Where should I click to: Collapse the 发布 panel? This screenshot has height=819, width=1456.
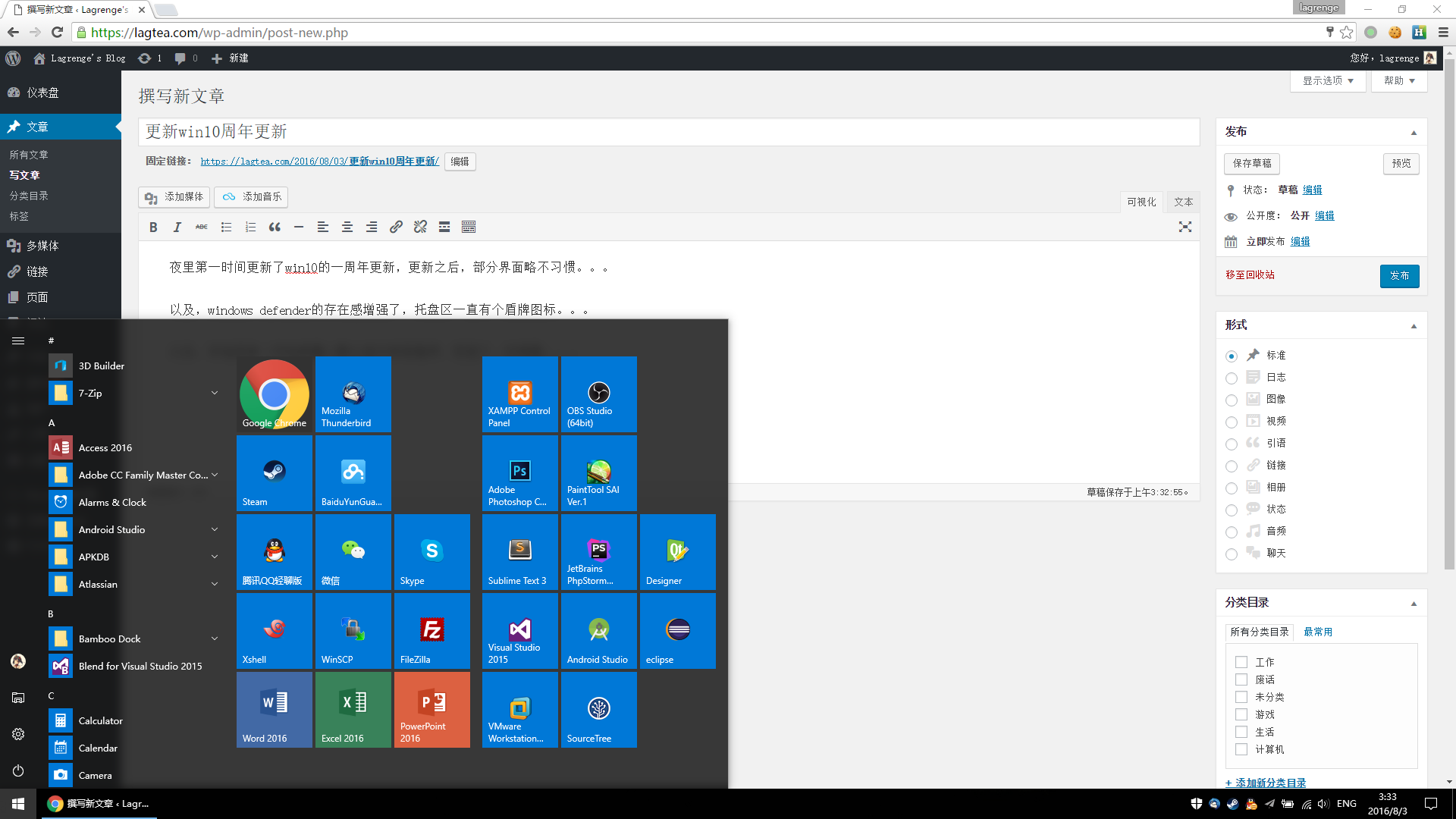point(1414,133)
